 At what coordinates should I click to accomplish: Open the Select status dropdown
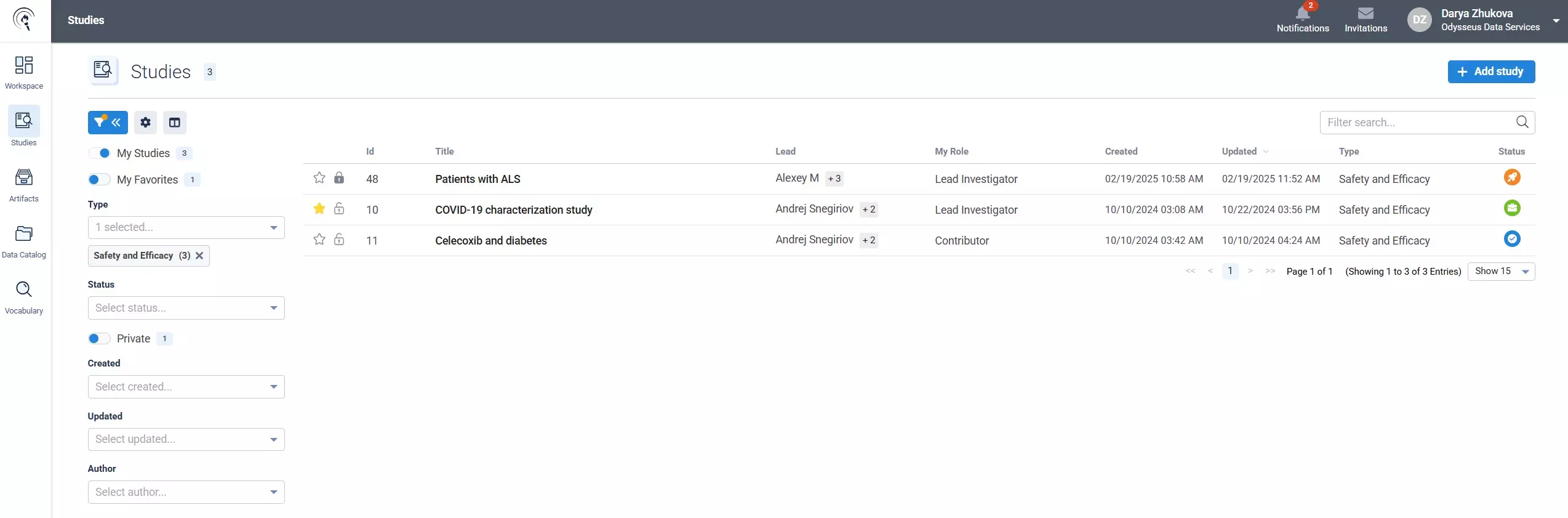pos(186,308)
